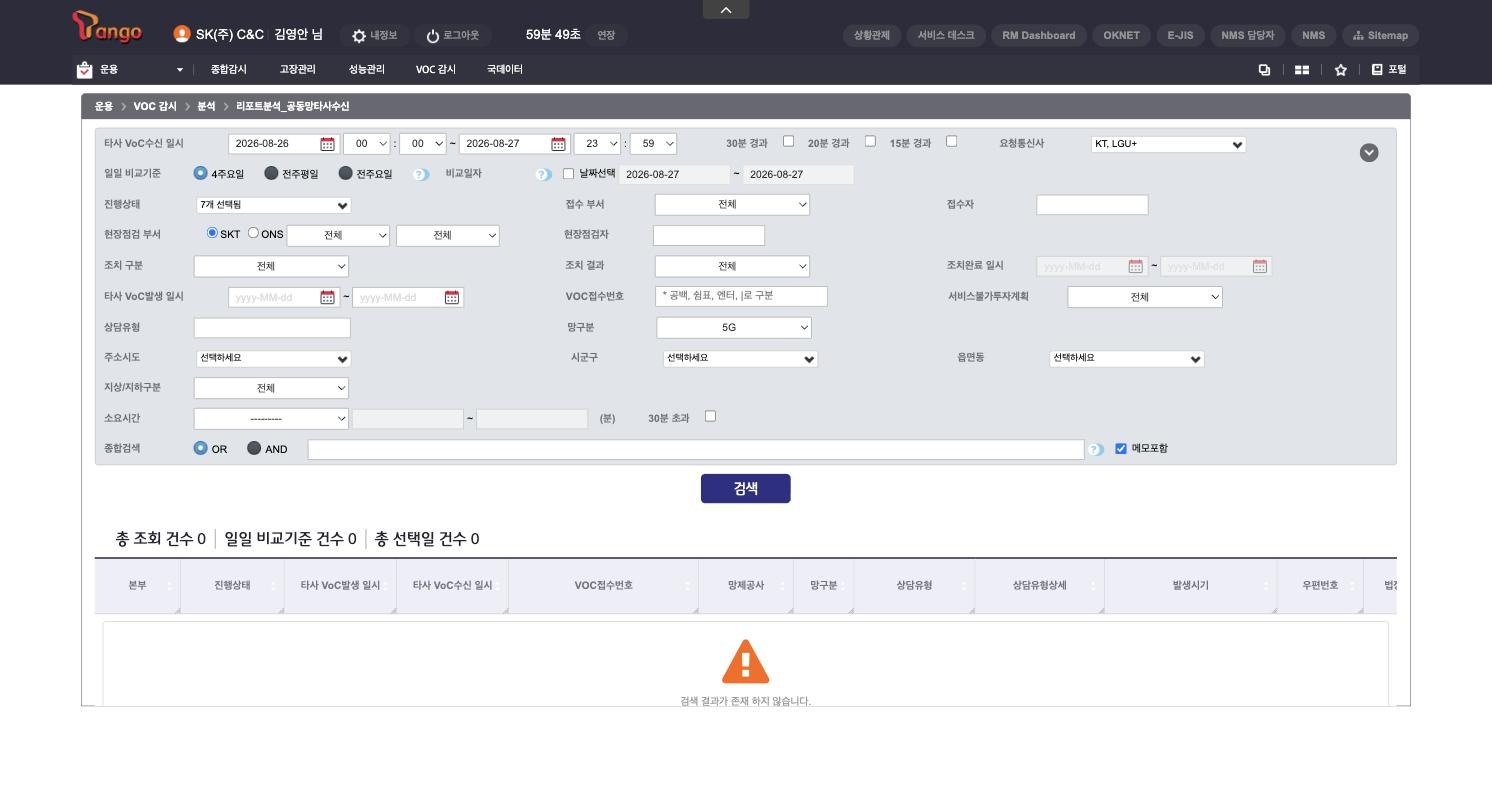Open the RM Dashboard link
Image resolution: width=1492 pixels, height=812 pixels.
pyautogui.click(x=1039, y=35)
